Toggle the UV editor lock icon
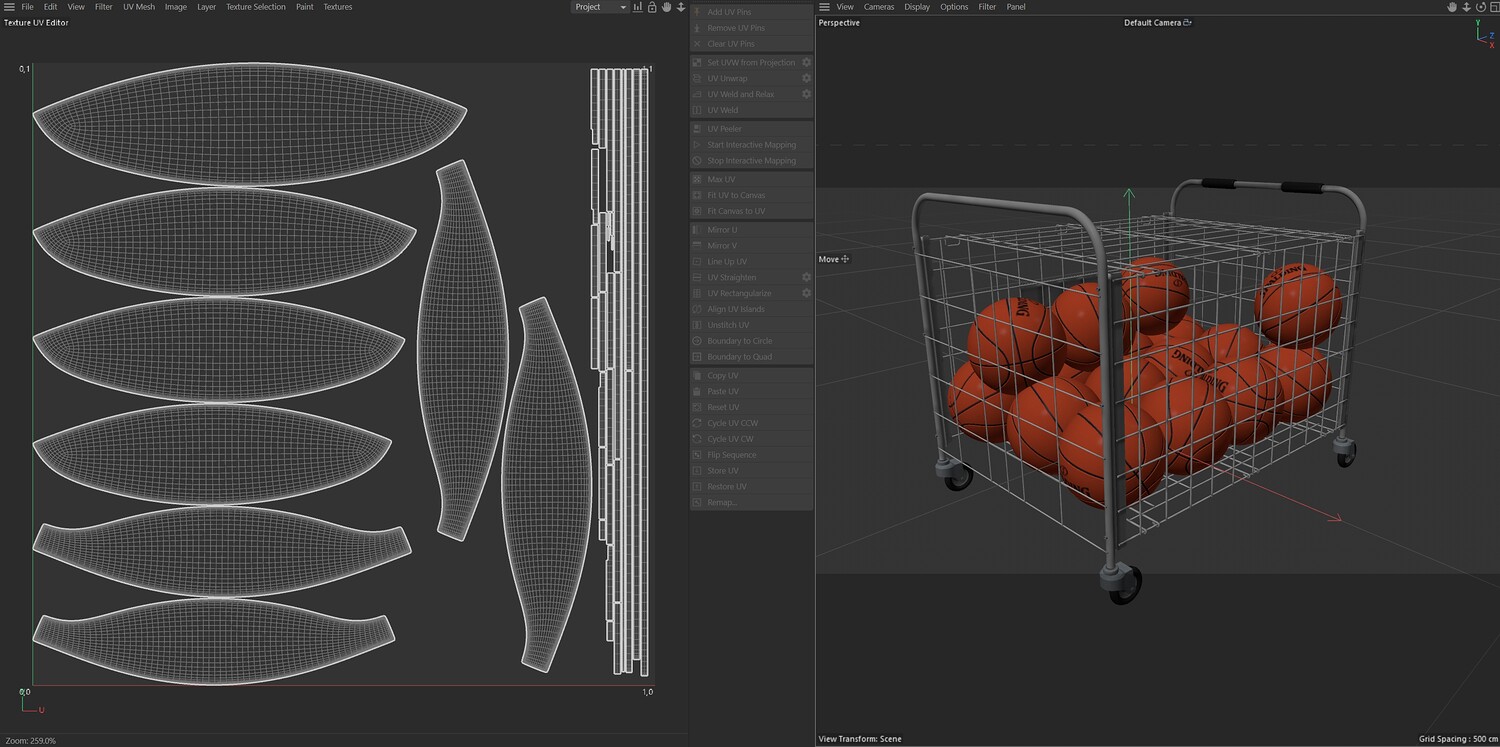 (x=652, y=7)
